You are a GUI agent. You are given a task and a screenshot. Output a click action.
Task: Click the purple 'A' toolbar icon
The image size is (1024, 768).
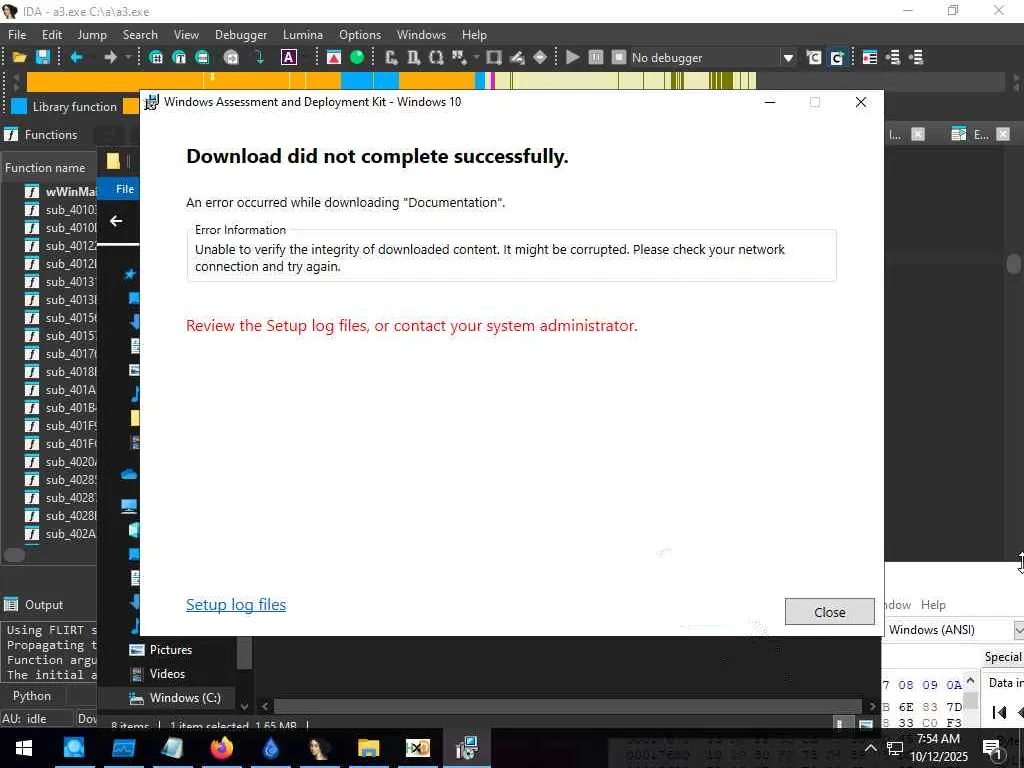(x=289, y=57)
